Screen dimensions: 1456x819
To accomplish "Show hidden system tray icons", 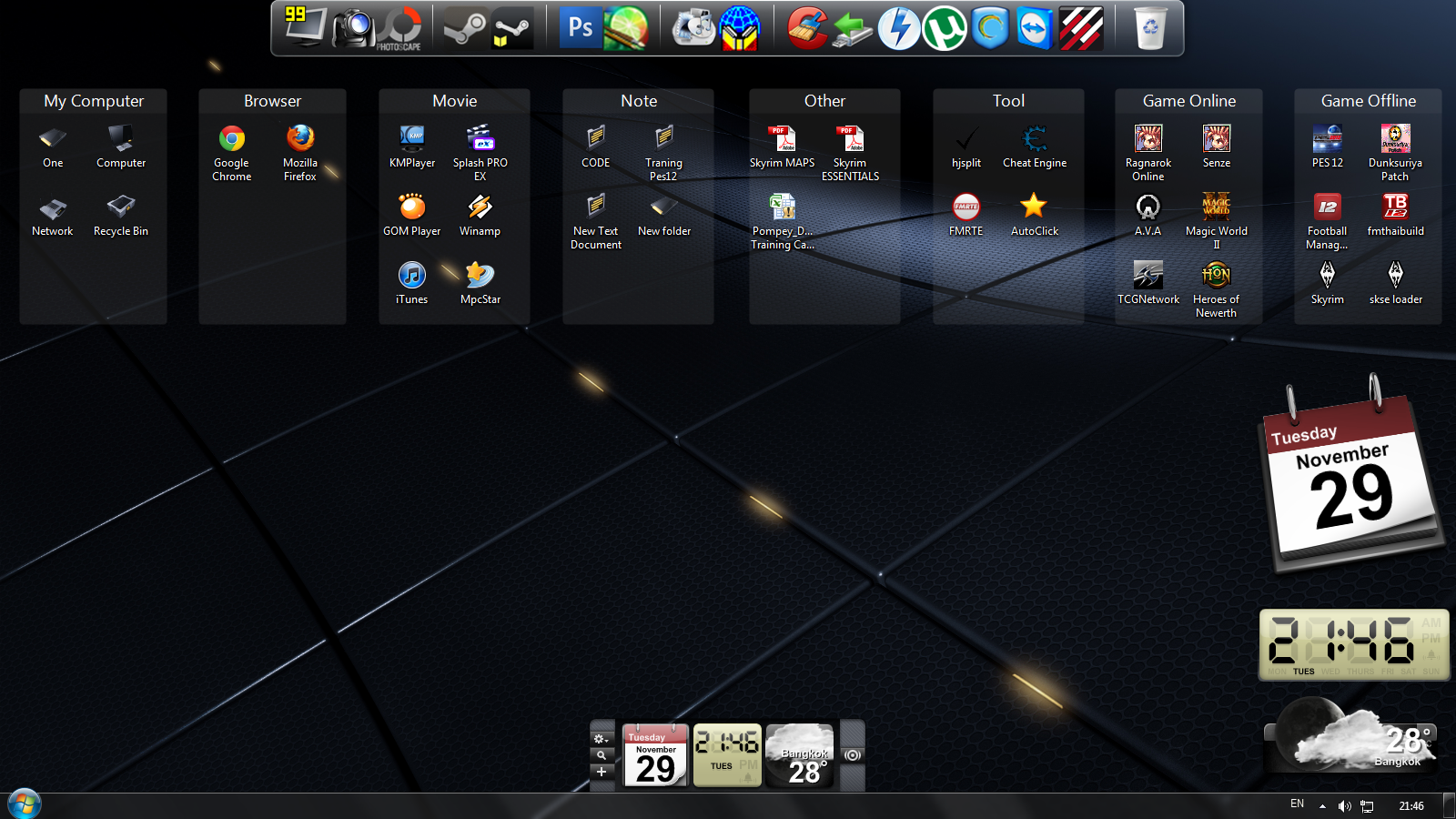I will pos(1322,806).
